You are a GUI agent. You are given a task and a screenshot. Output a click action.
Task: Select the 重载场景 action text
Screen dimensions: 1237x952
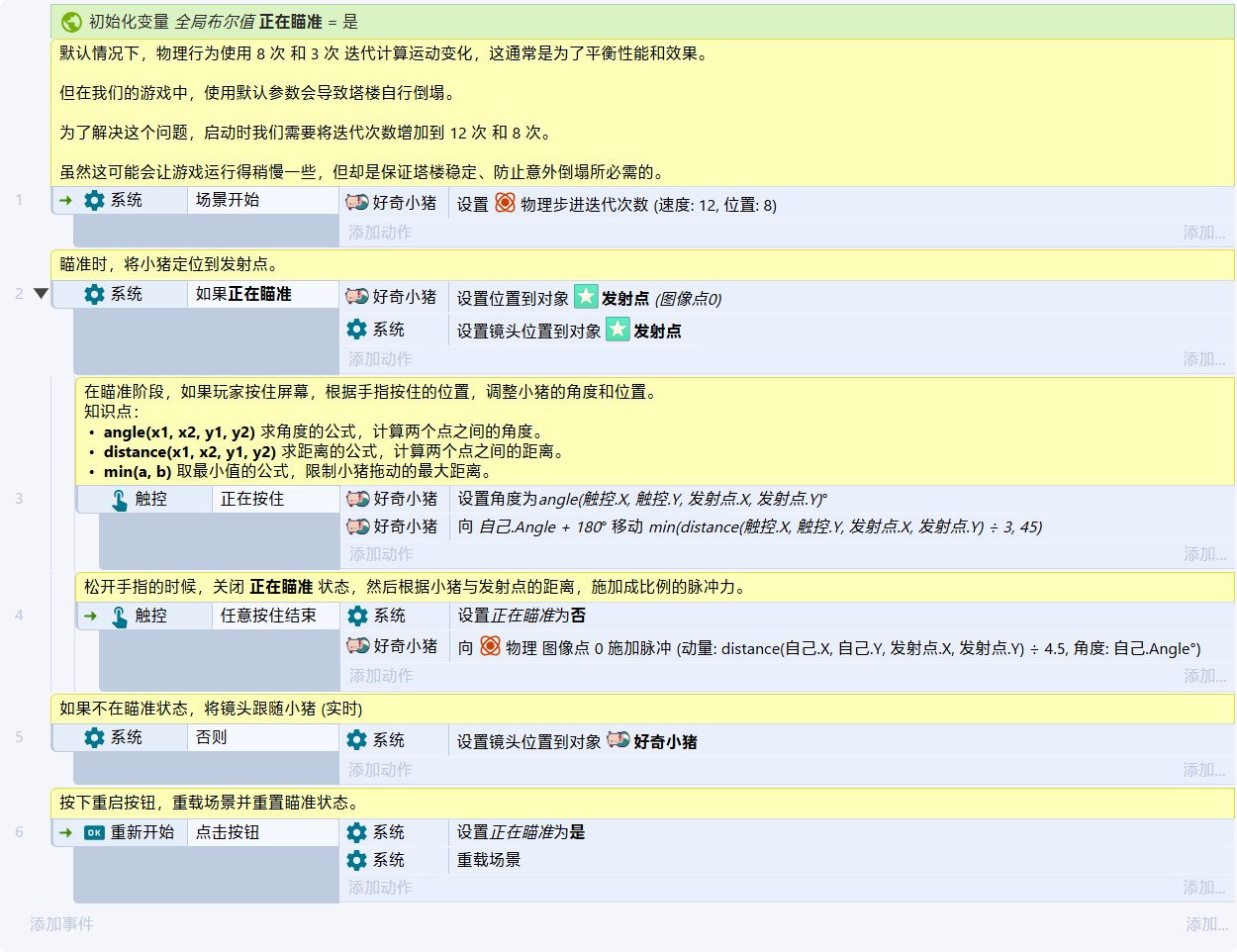click(x=489, y=860)
